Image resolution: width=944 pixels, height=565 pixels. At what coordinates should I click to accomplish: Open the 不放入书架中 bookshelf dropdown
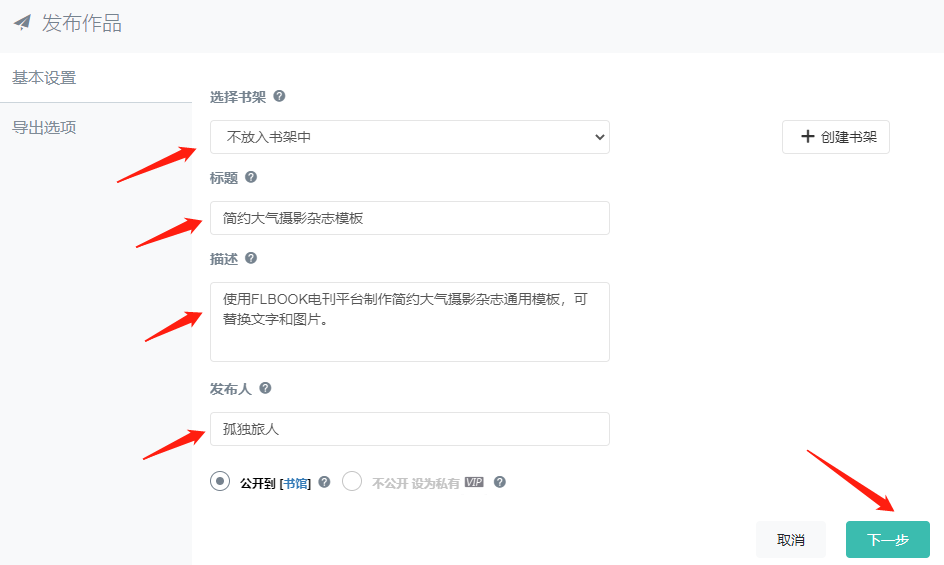click(410, 137)
